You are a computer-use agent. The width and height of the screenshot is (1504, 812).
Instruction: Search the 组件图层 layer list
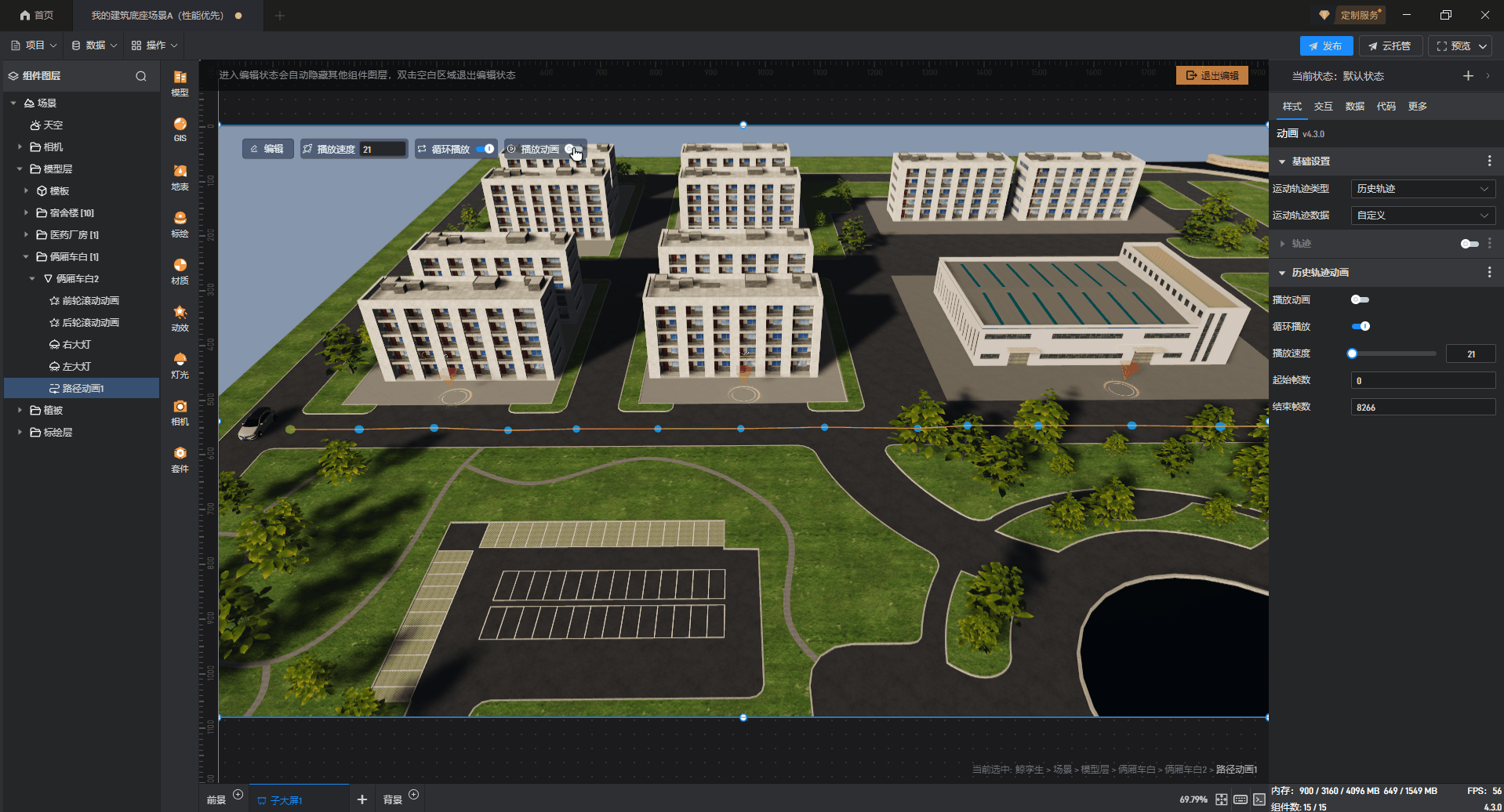pos(141,76)
